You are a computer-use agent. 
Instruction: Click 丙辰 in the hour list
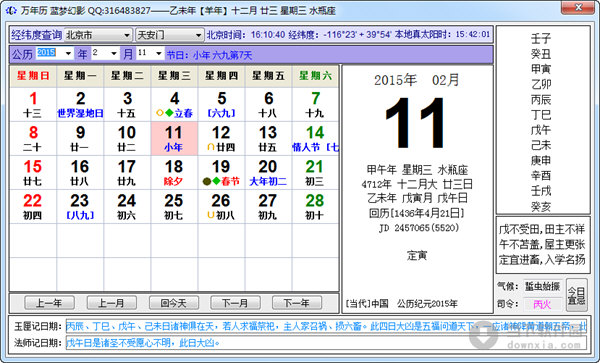pos(541,99)
